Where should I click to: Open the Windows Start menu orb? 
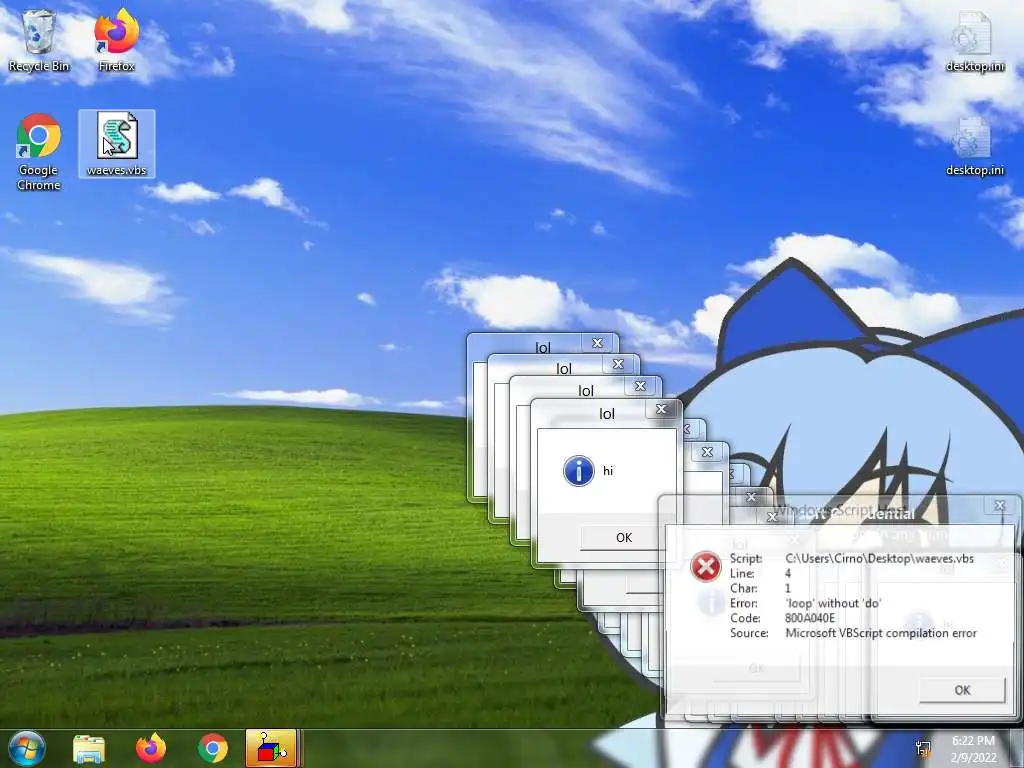(26, 748)
